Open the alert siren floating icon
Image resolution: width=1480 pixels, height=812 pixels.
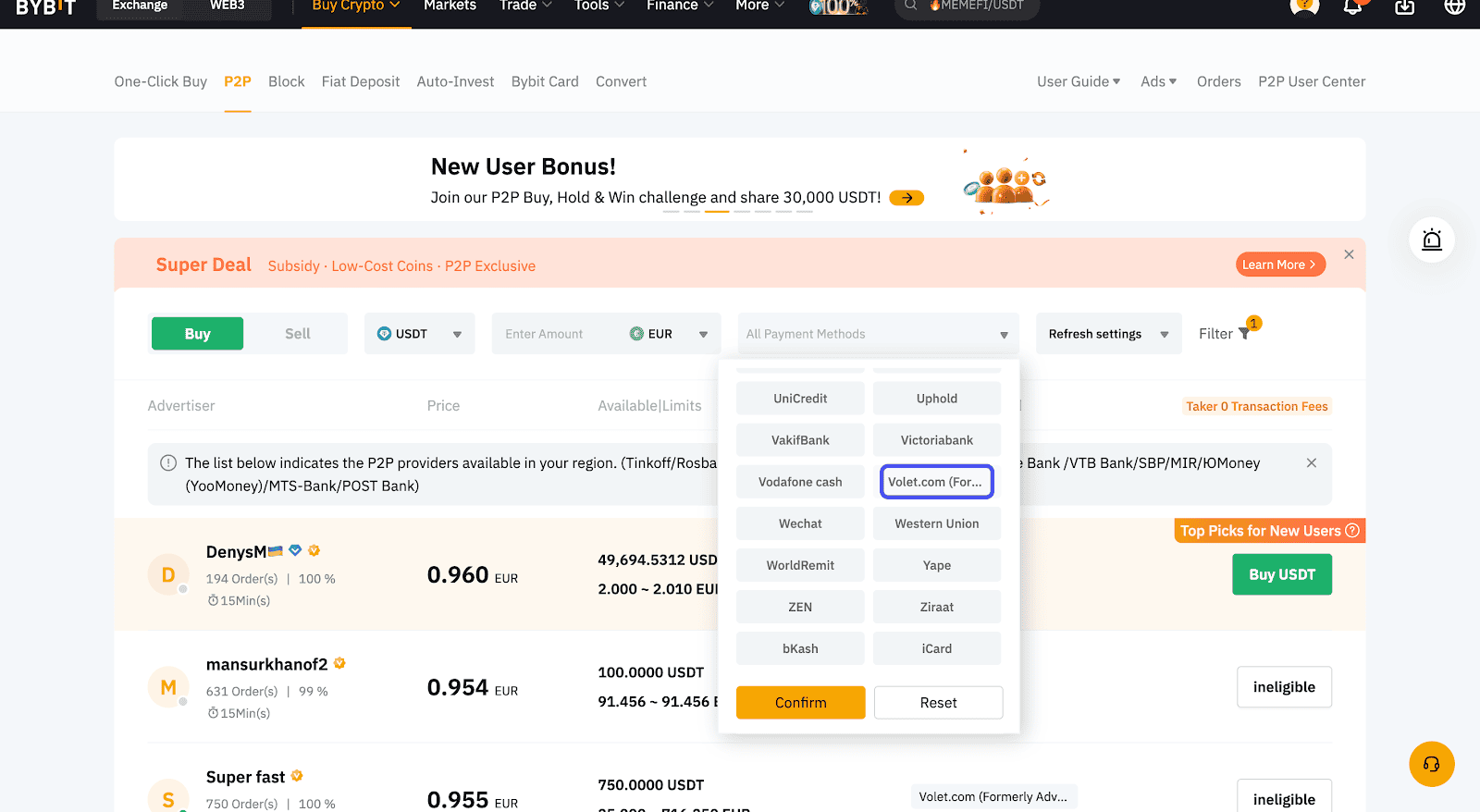[1432, 240]
